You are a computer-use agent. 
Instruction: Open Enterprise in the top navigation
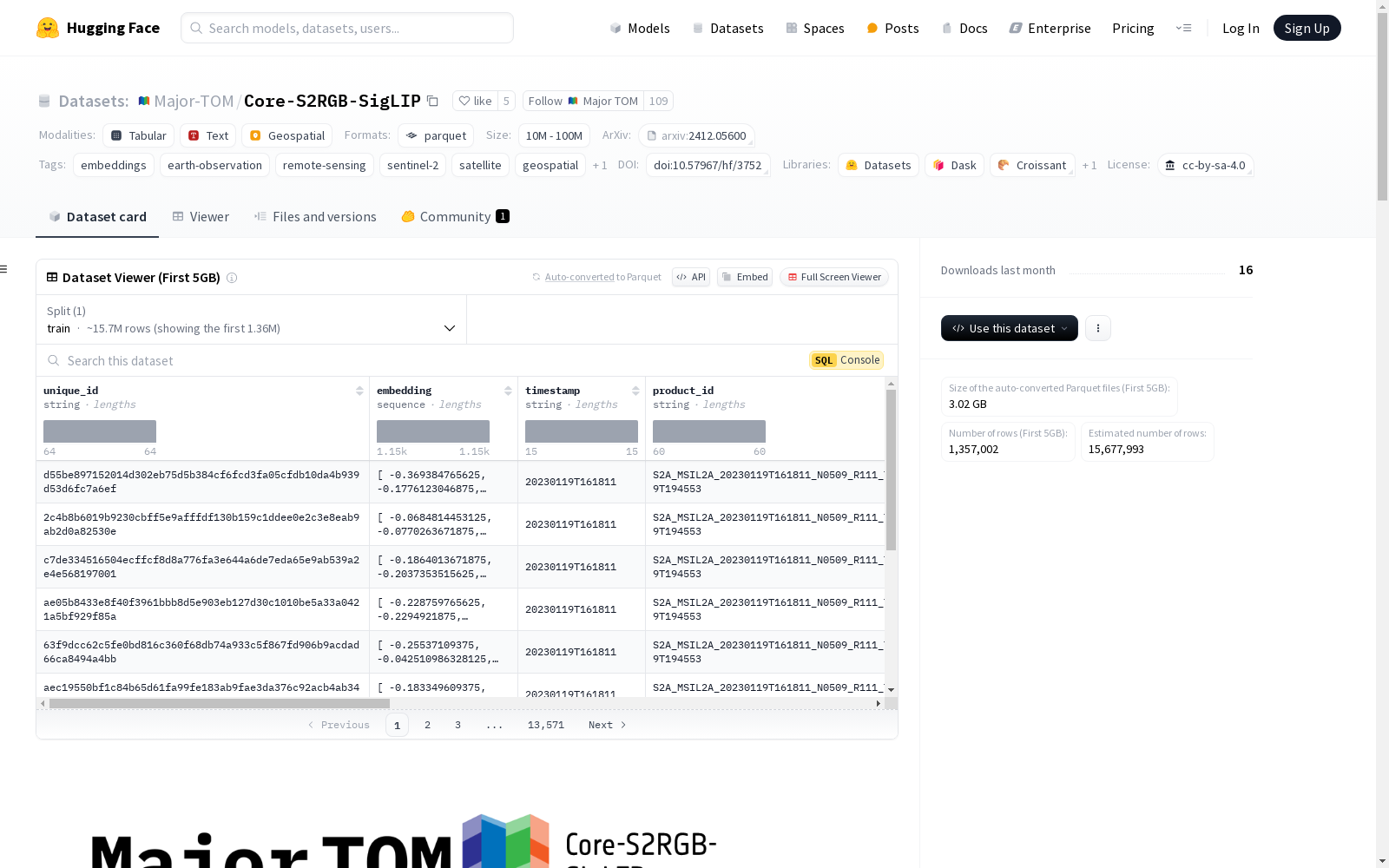click(x=1050, y=28)
